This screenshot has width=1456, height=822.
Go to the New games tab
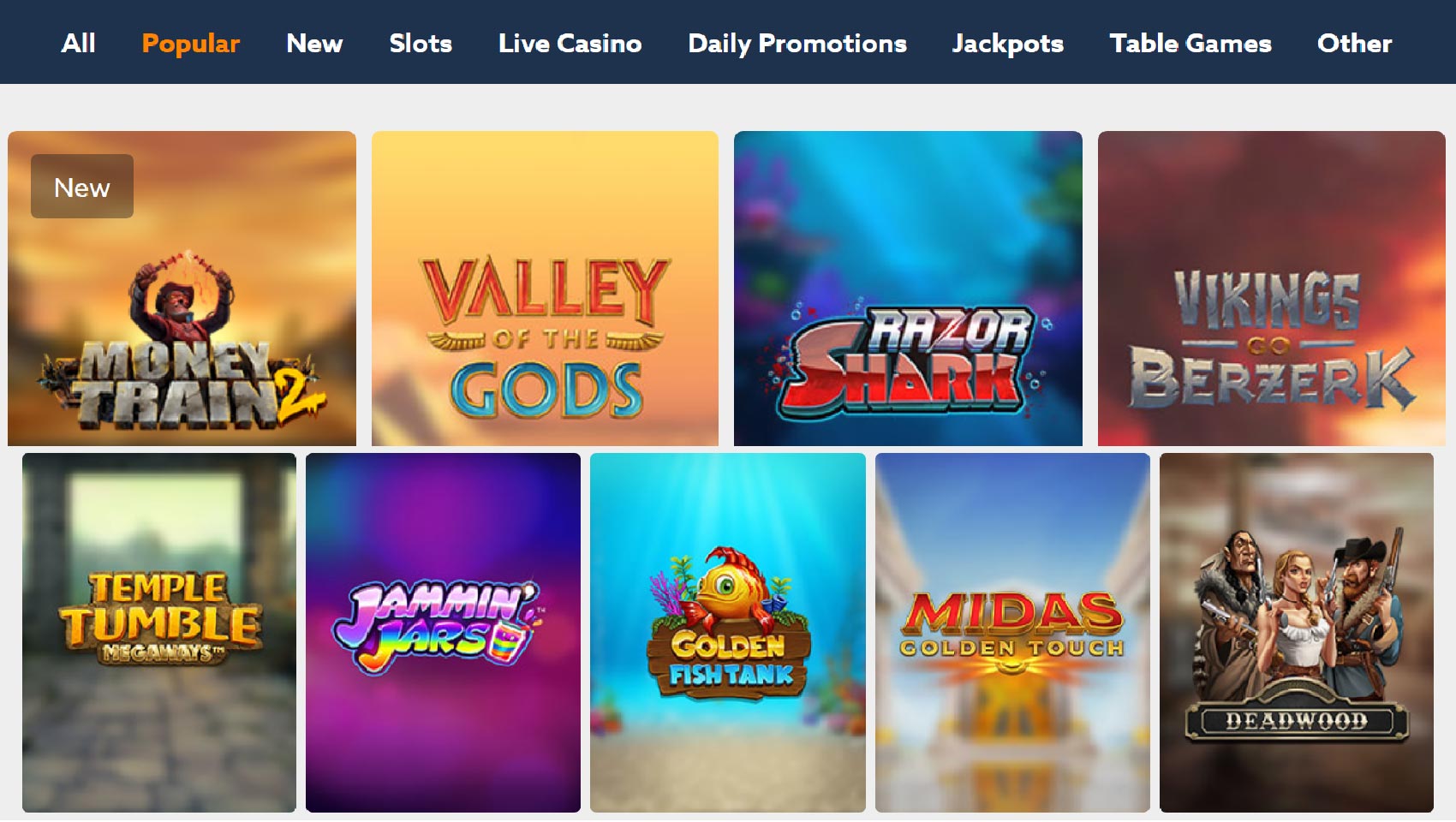[x=314, y=43]
